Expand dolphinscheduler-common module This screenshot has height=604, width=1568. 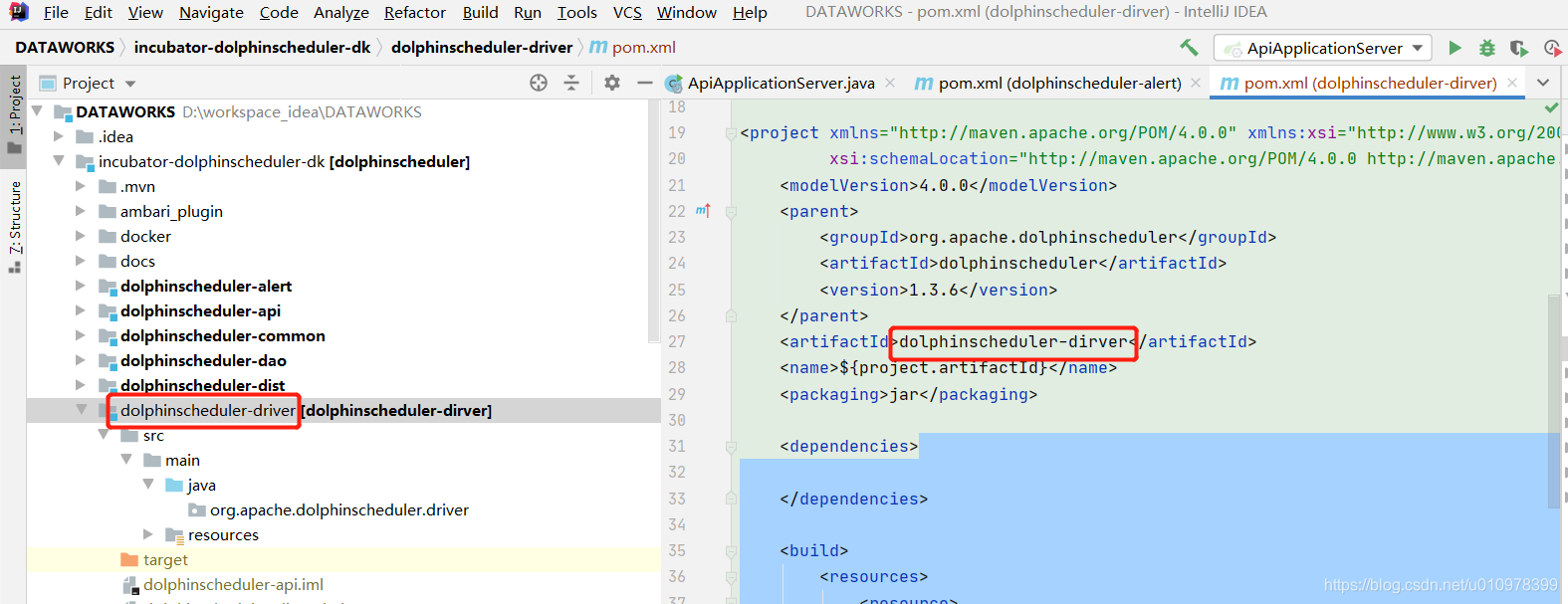[x=81, y=335]
